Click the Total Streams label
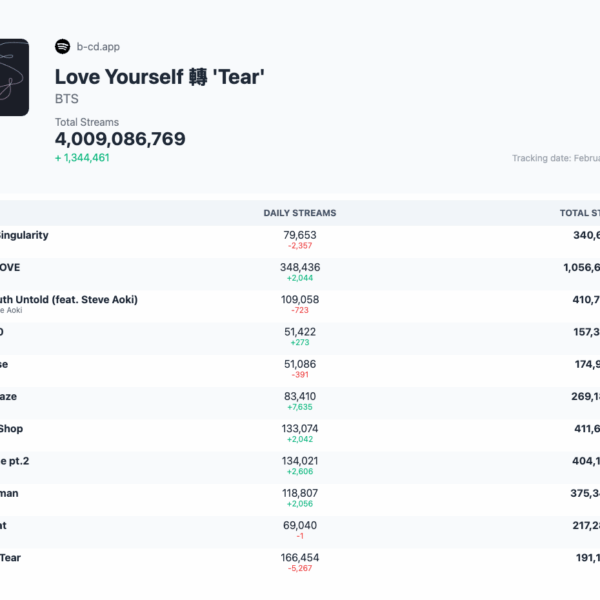This screenshot has width=600, height=600. [87, 122]
